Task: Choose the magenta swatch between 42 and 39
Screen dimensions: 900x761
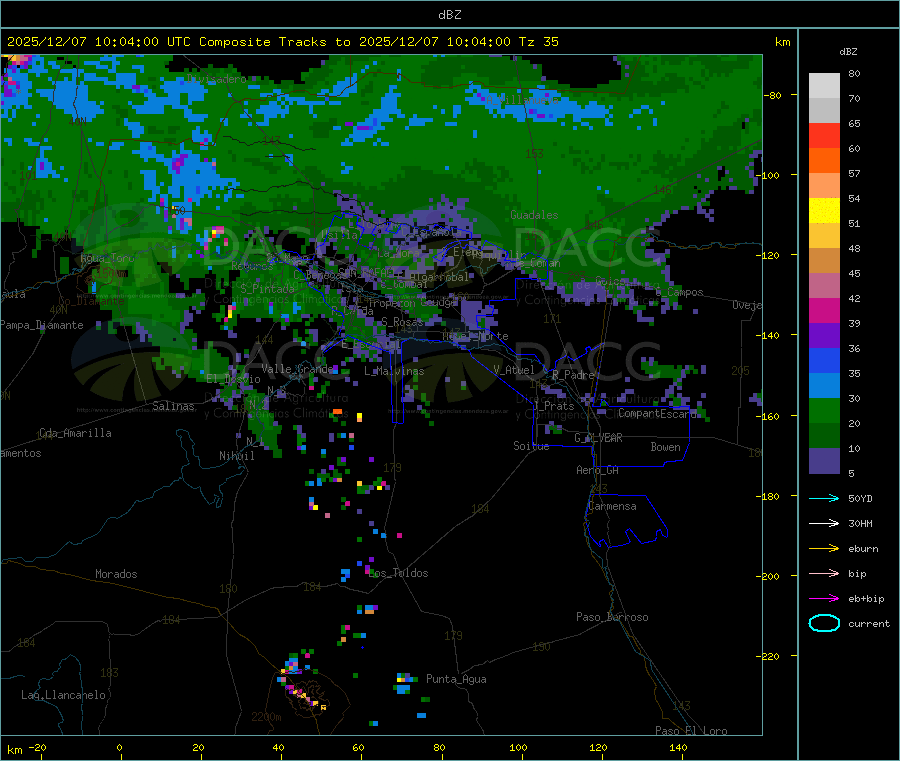Action: (x=824, y=310)
